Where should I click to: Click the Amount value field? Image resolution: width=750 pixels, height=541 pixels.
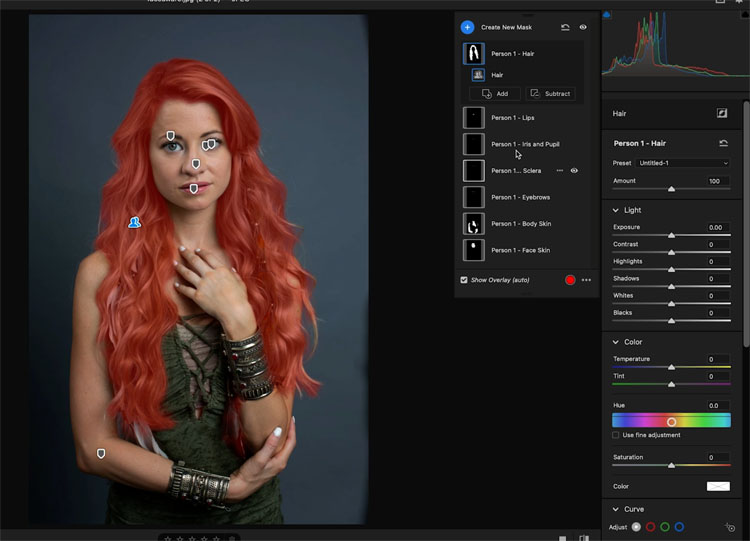[x=717, y=181]
